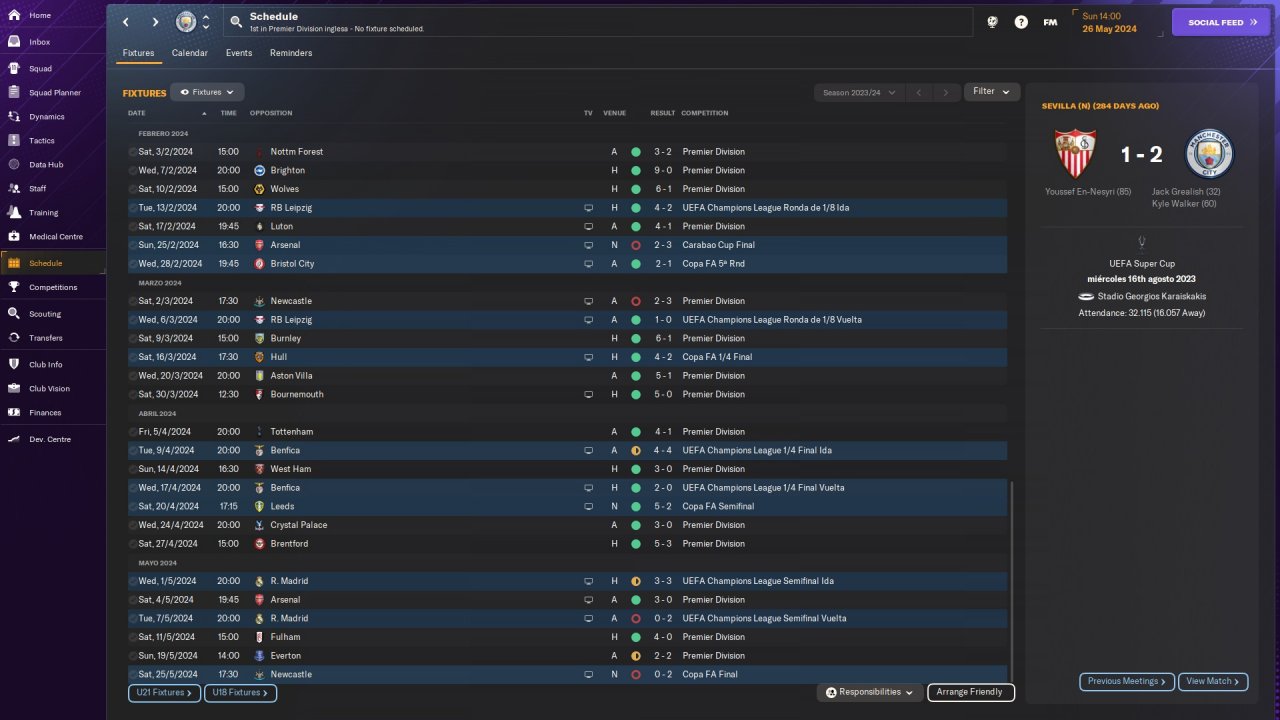Open the Season 2023/24 dropdown
The height and width of the screenshot is (720, 1280).
click(858, 93)
